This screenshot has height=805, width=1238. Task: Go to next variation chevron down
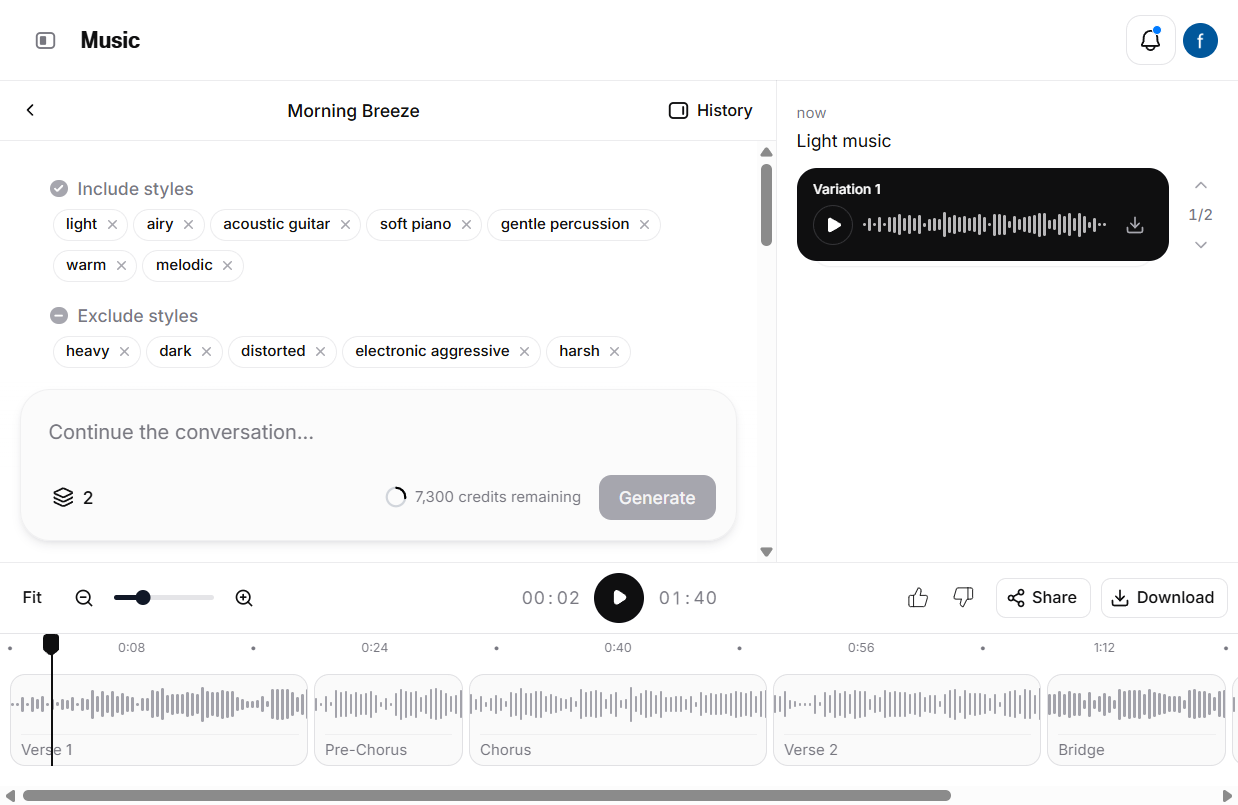click(1201, 245)
